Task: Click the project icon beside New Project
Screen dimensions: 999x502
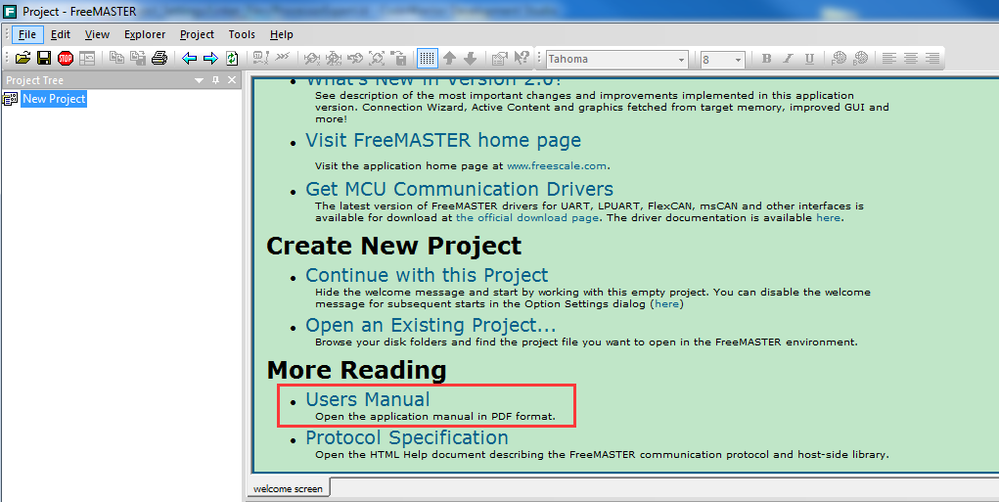Action: coord(10,99)
